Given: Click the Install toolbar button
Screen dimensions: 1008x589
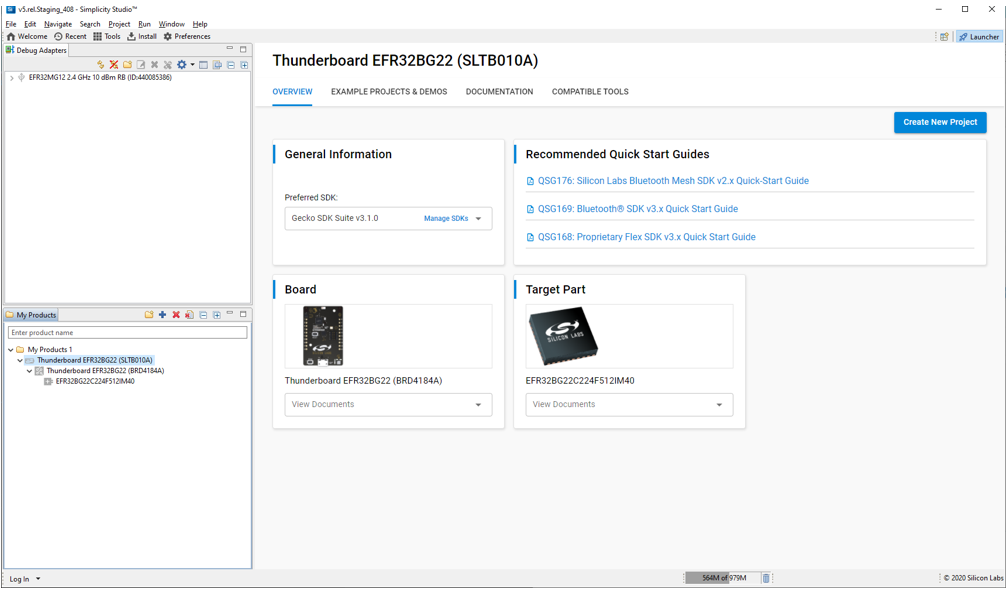Looking at the screenshot, I should coord(142,37).
